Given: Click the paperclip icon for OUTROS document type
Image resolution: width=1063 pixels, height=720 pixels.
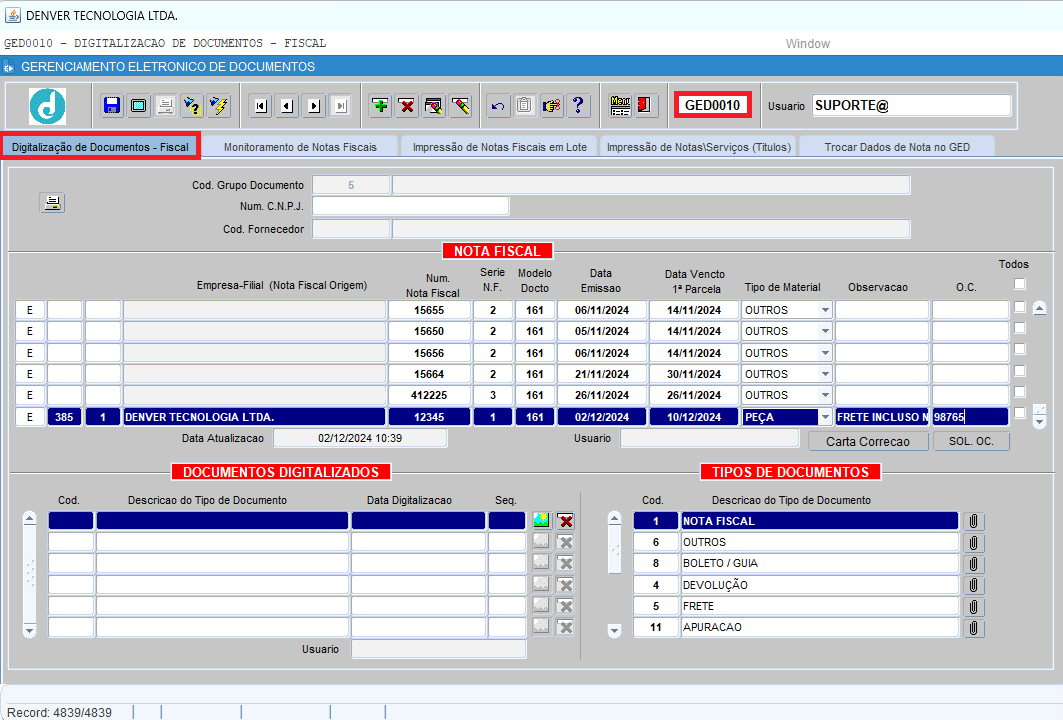Looking at the screenshot, I should pos(974,543).
